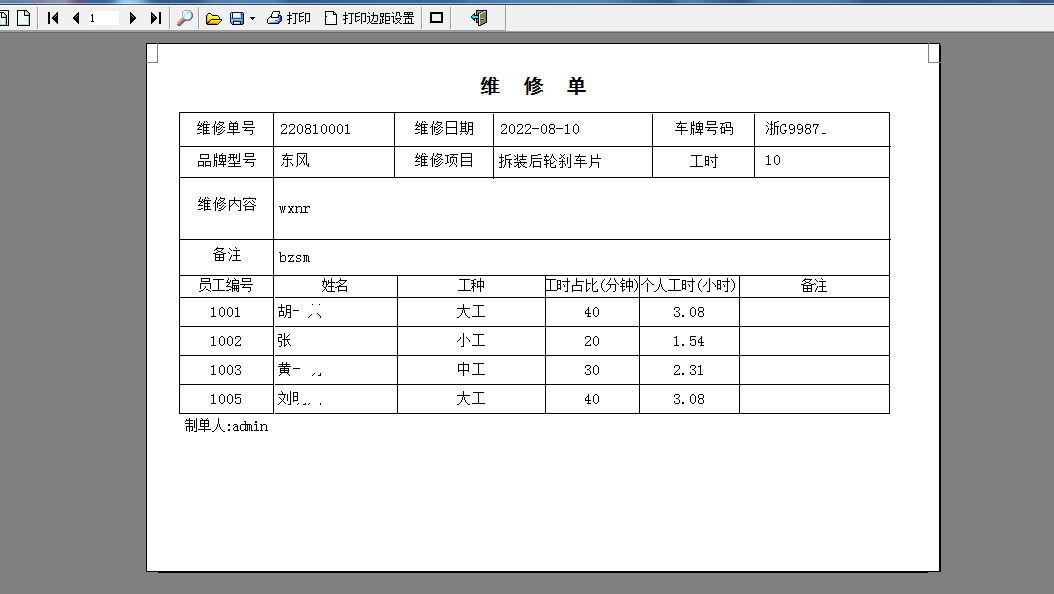Click the repair date 2022-08-10
This screenshot has height=594, width=1054.
(x=540, y=129)
